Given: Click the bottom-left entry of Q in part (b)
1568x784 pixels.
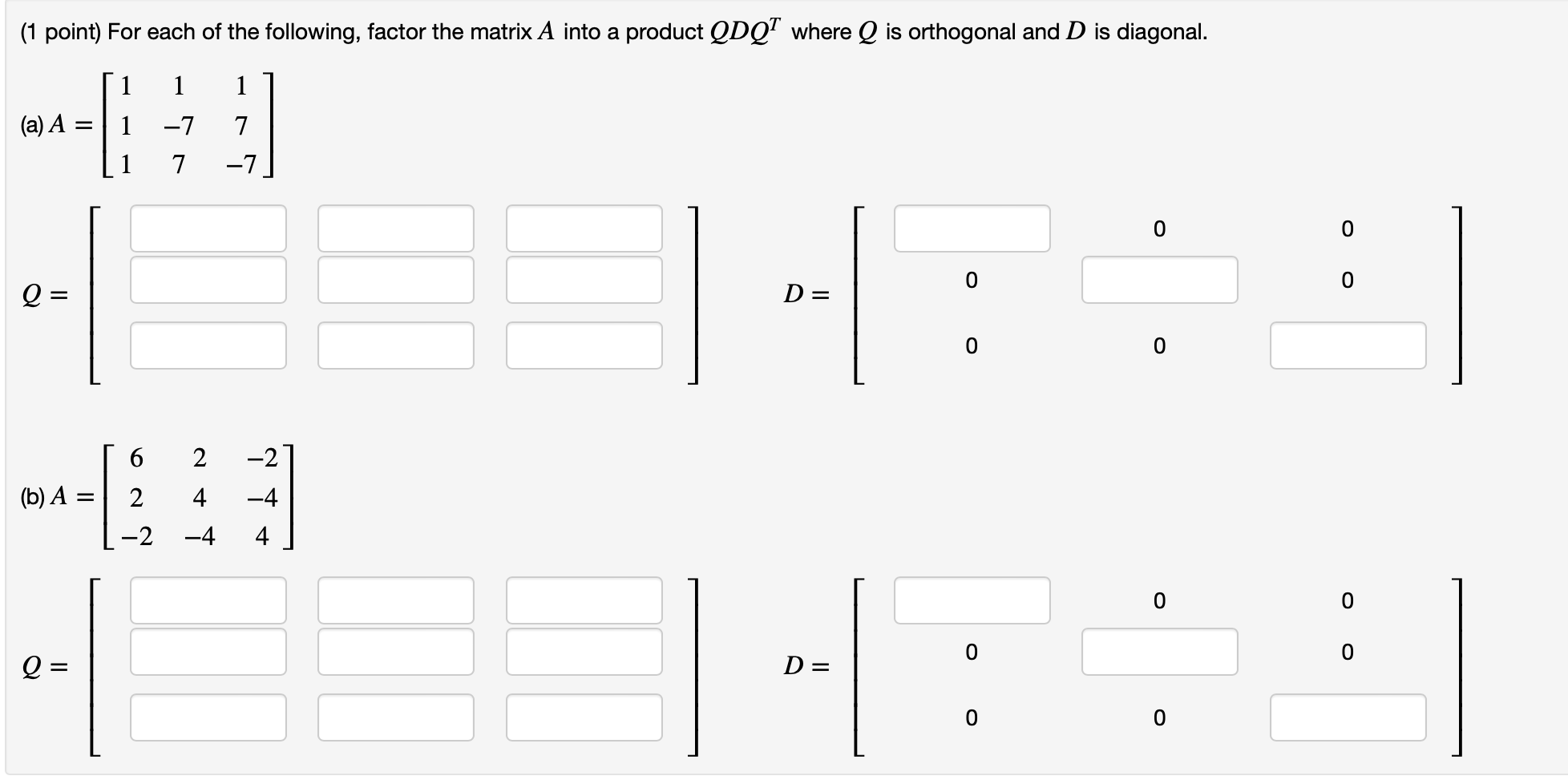Looking at the screenshot, I should coord(207,718).
